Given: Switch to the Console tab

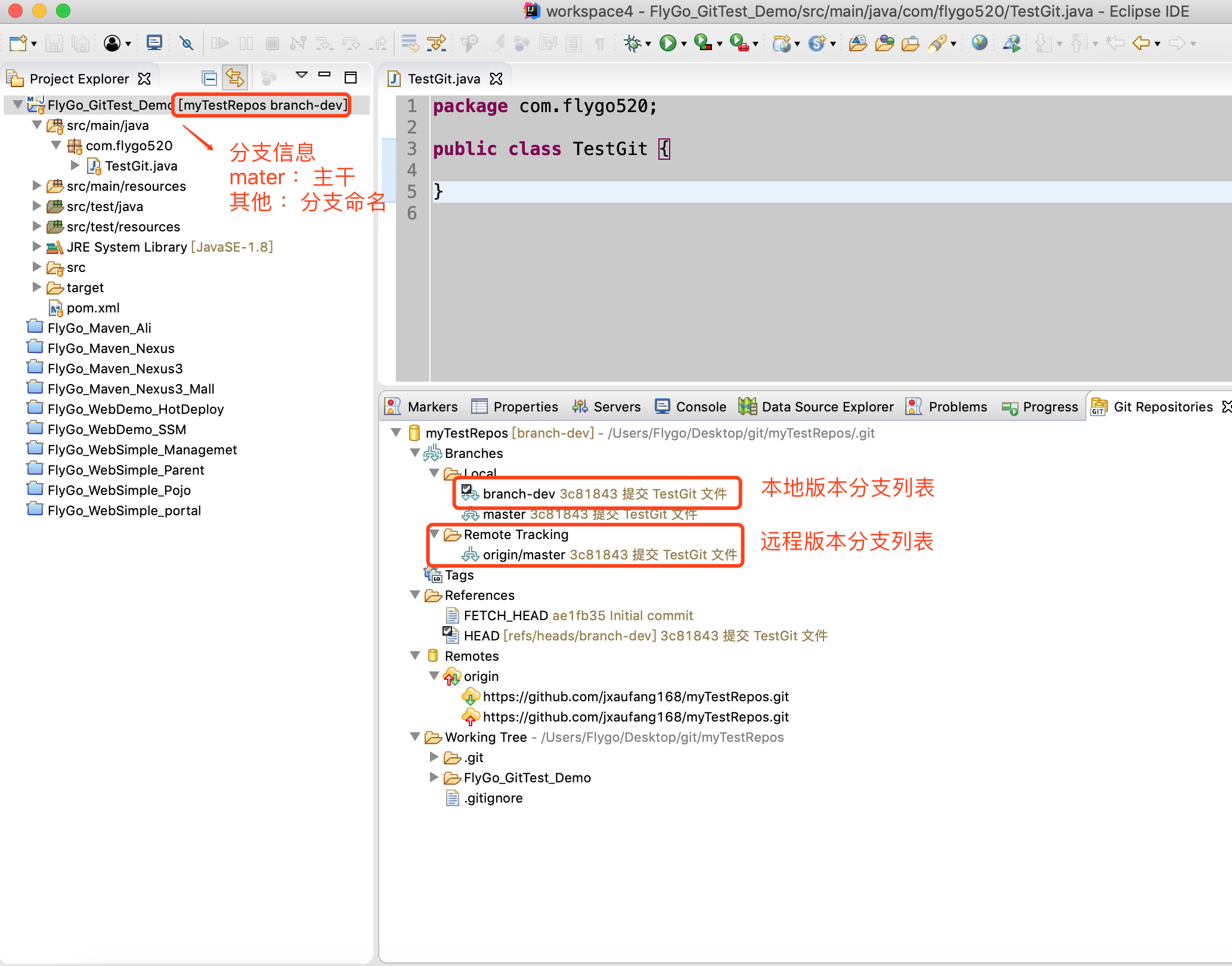Looking at the screenshot, I should coord(700,407).
